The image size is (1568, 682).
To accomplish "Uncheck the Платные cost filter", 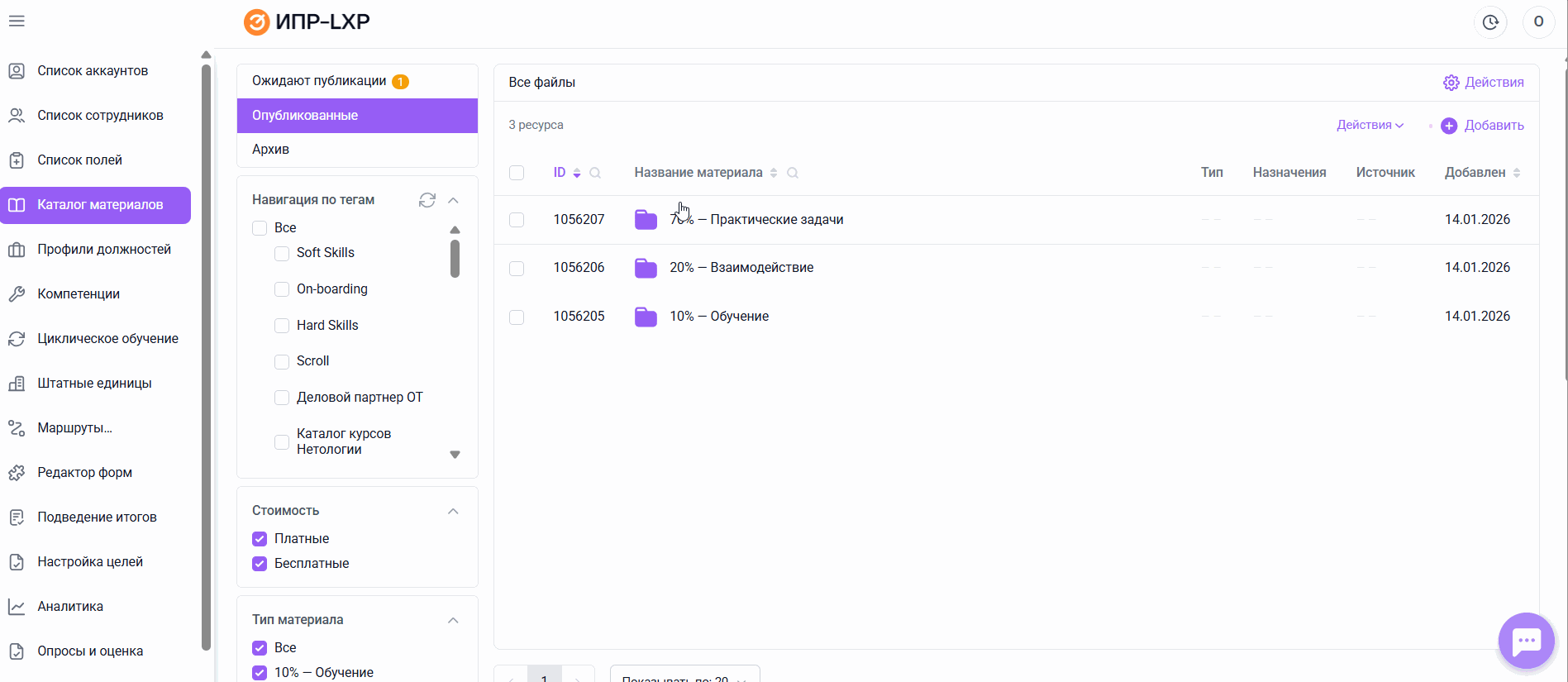I will (260, 539).
